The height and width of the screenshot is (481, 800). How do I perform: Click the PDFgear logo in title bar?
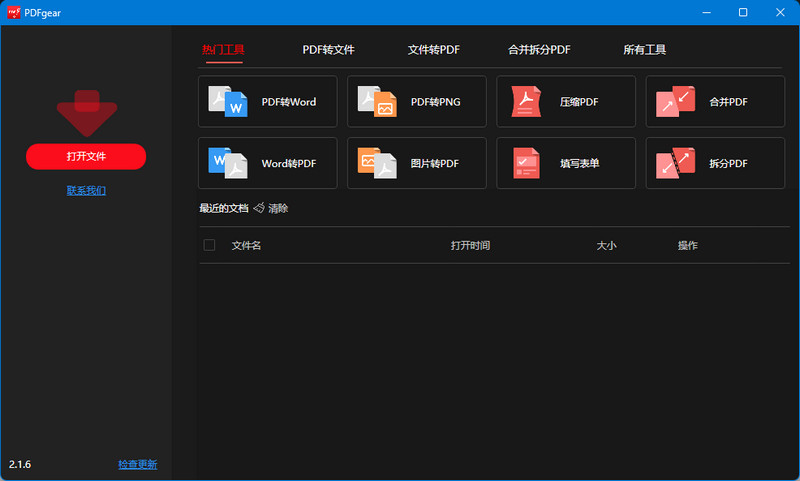click(14, 12)
